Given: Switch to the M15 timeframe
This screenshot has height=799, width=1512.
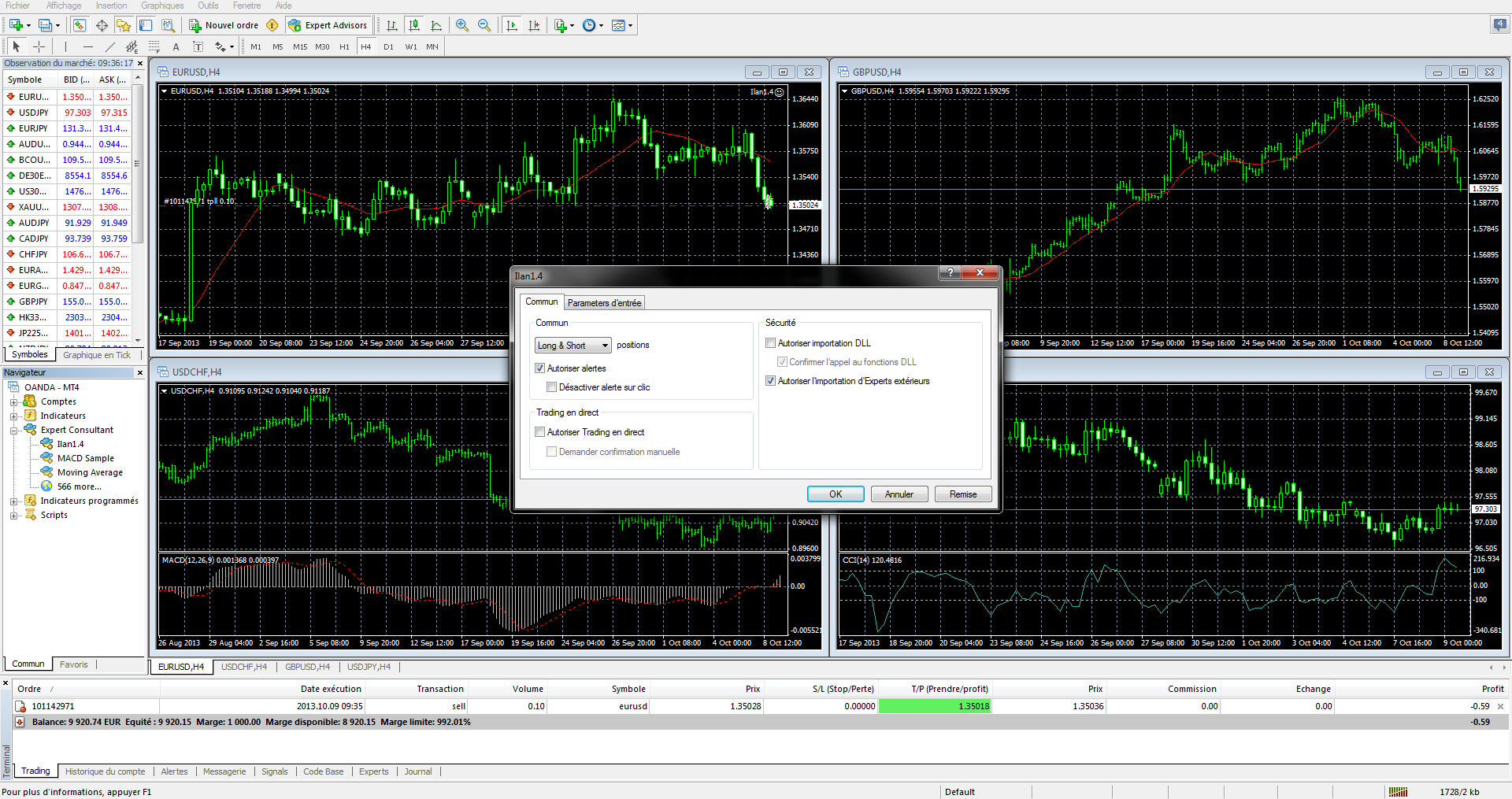Looking at the screenshot, I should (x=300, y=46).
